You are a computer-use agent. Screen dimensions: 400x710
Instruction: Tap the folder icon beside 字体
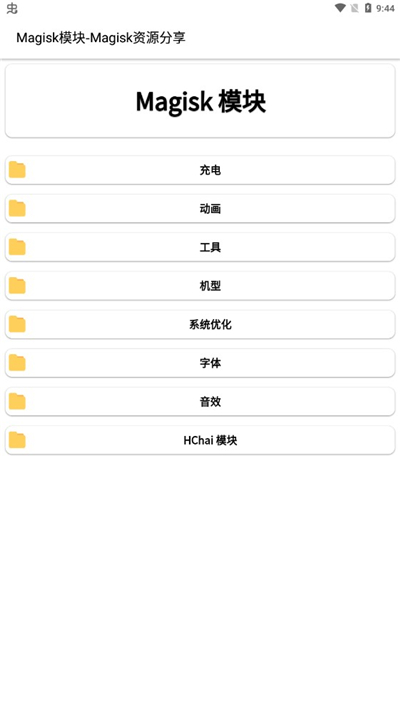(x=17, y=362)
